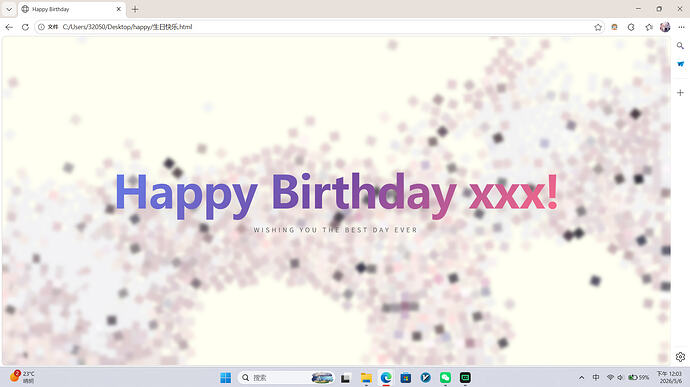This screenshot has width=690, height=387.
Task: Open the clock and date panel
Action: (669, 377)
